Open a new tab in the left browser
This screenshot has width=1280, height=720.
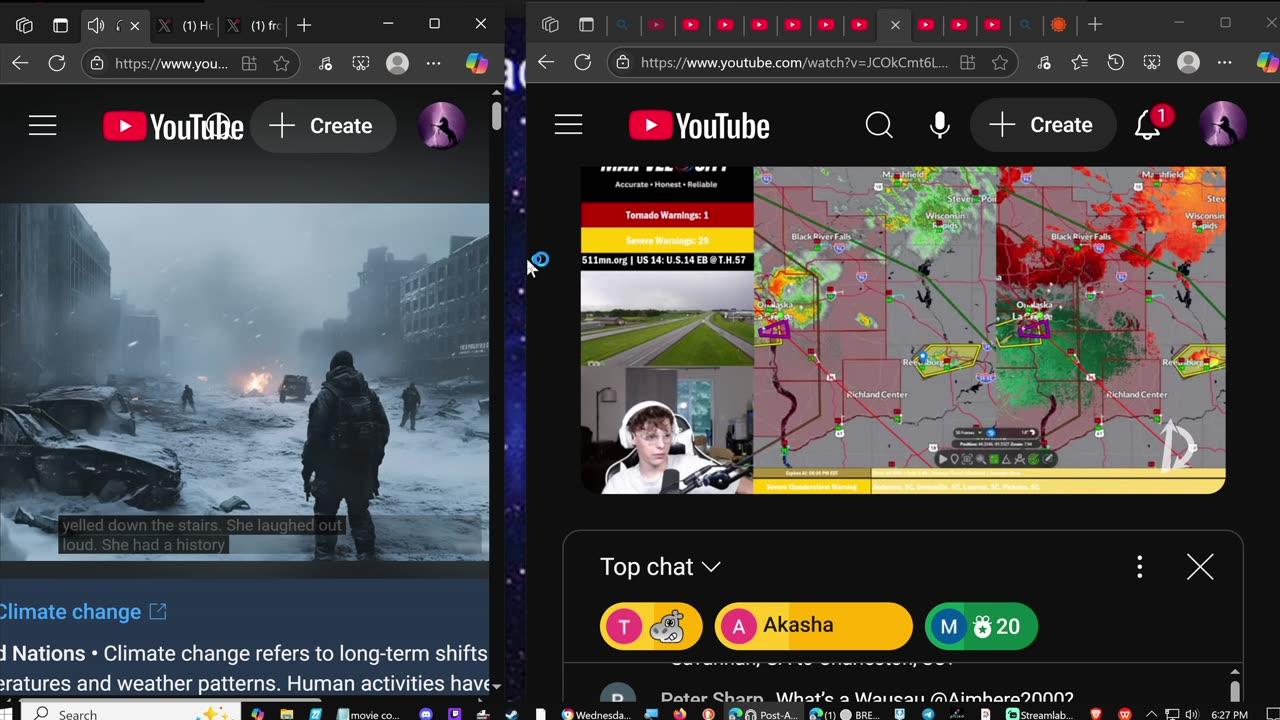pyautogui.click(x=304, y=25)
